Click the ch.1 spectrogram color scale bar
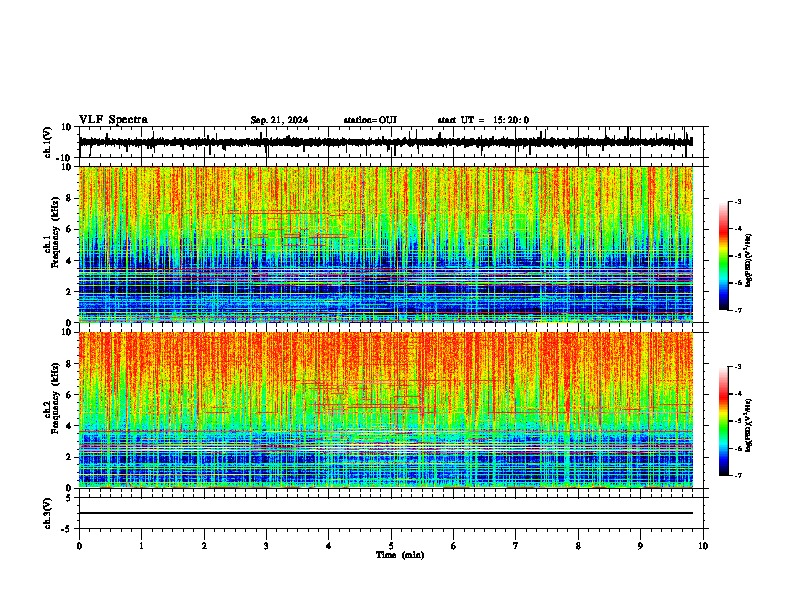Screen dimensions: 792x612 724,256
